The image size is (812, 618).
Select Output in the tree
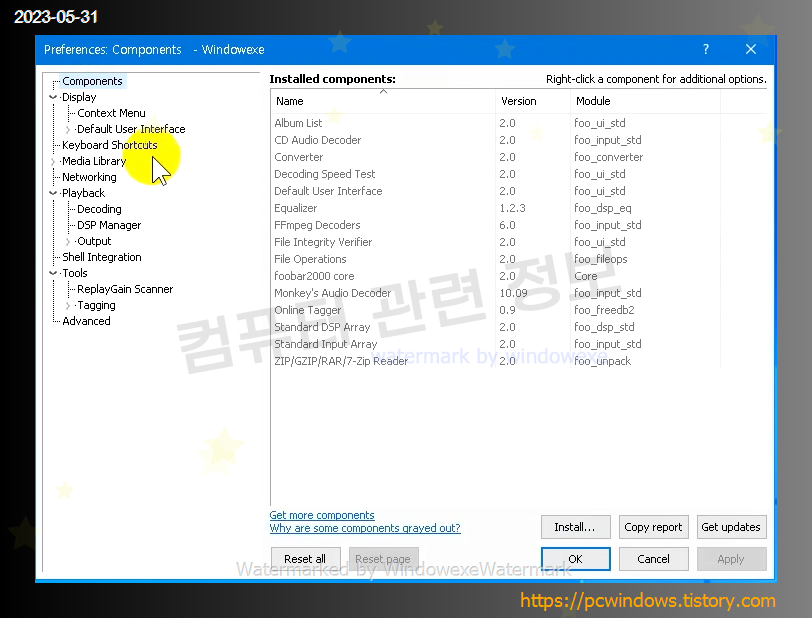(x=94, y=241)
